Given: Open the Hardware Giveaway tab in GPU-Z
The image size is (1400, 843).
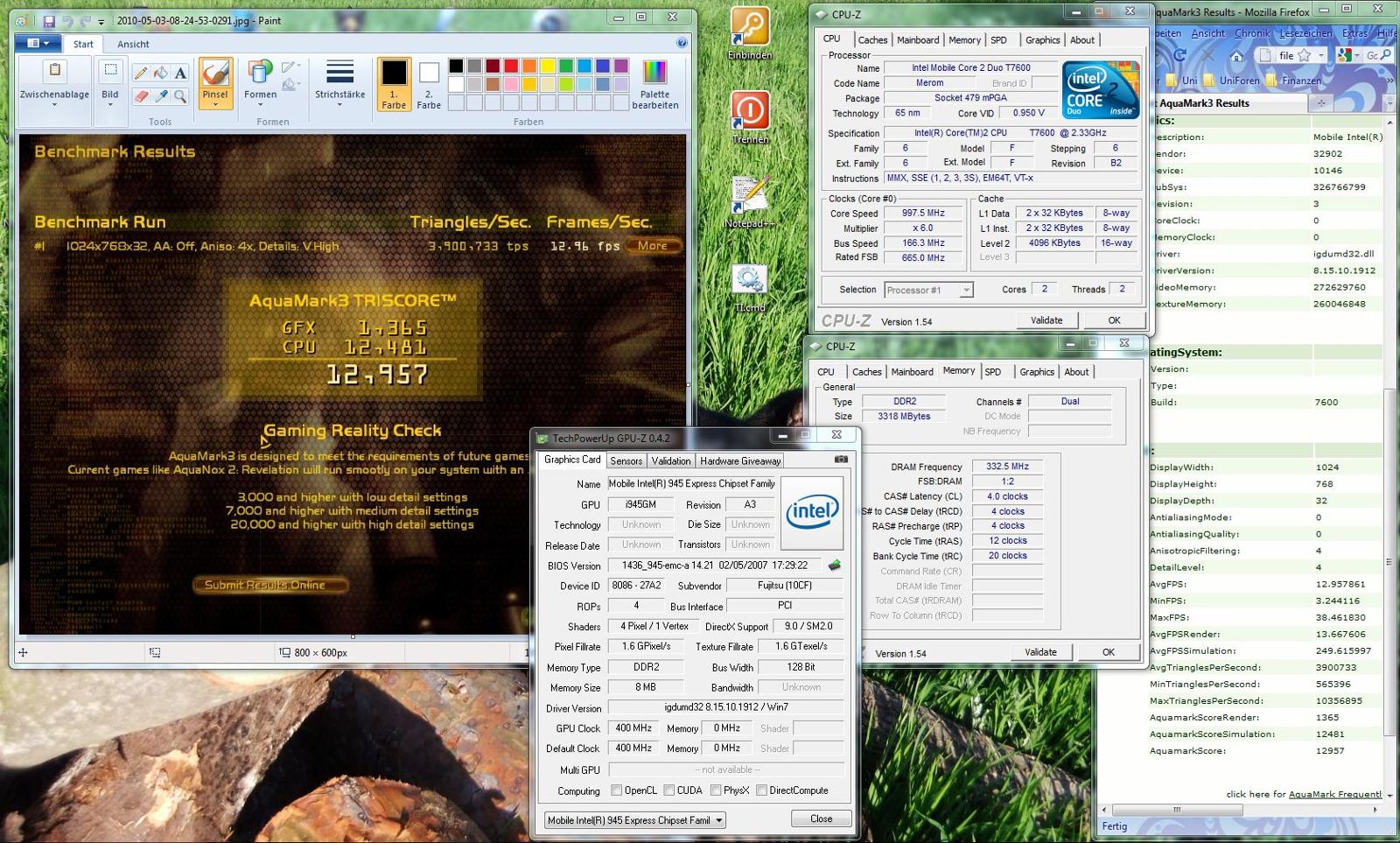Looking at the screenshot, I should coord(740,461).
